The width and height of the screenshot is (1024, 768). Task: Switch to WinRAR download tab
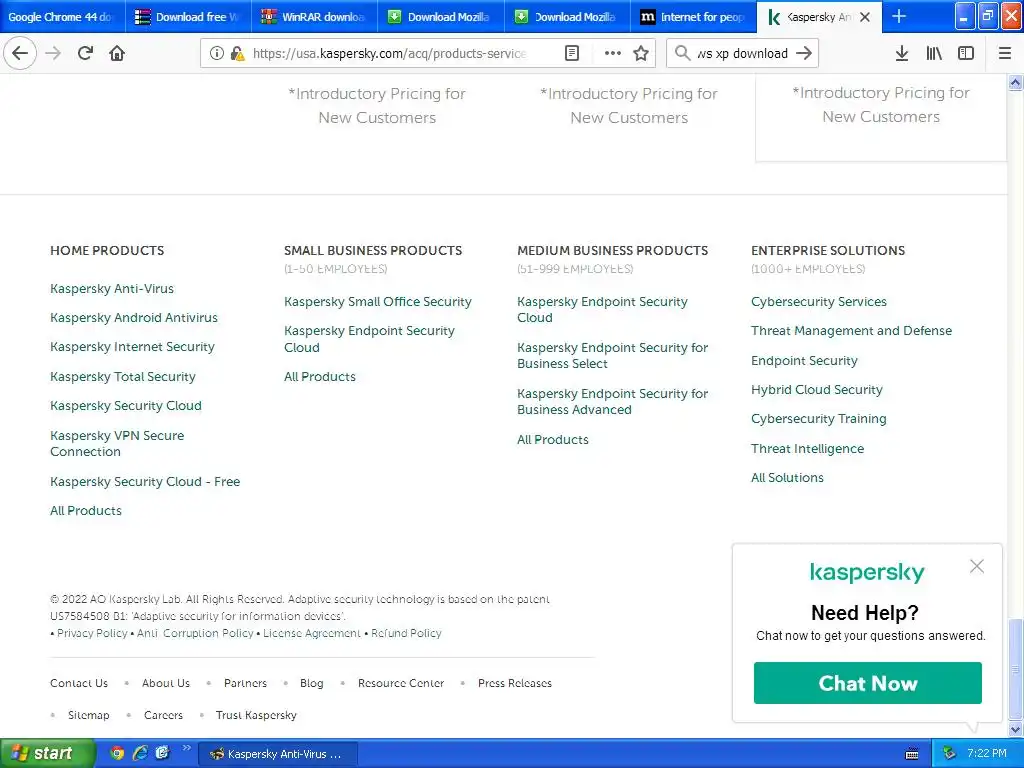[314, 16]
